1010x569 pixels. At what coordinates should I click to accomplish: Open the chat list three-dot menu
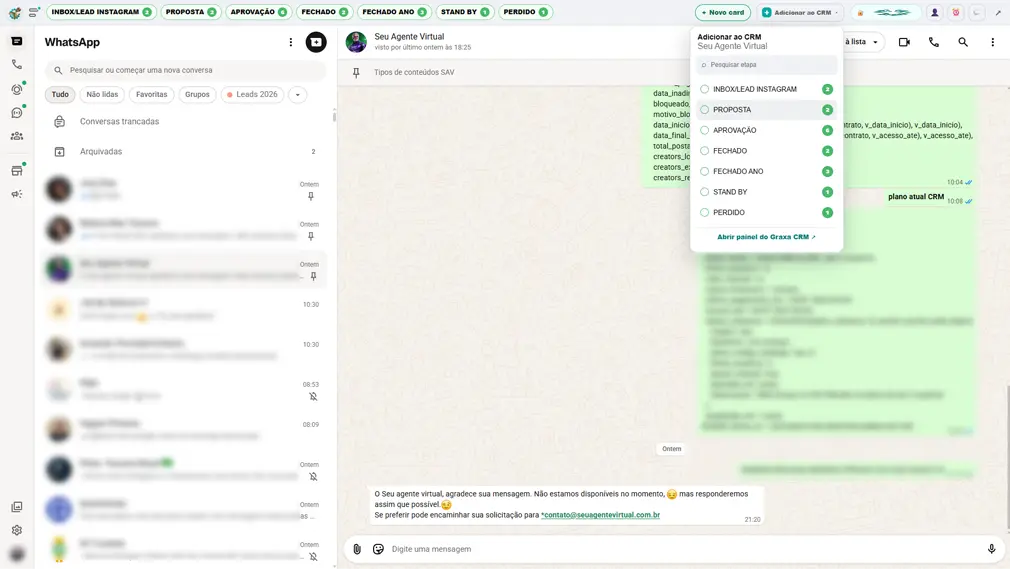pos(291,42)
